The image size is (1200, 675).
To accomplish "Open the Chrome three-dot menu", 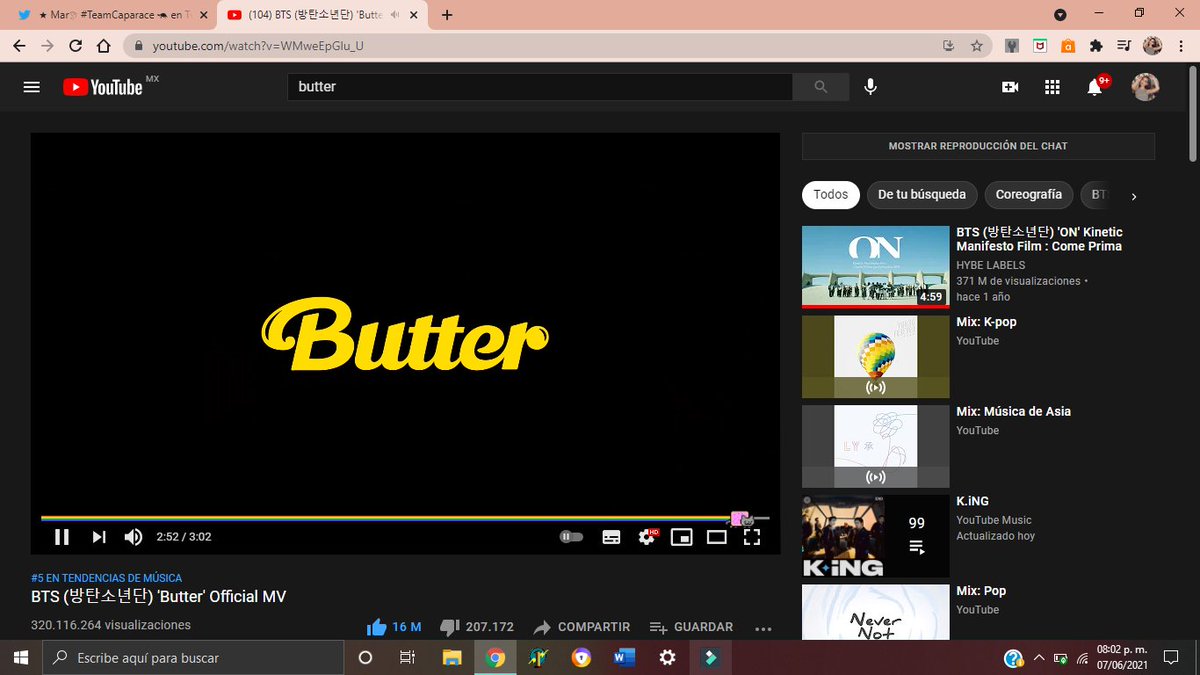I will pyautogui.click(x=1181, y=46).
